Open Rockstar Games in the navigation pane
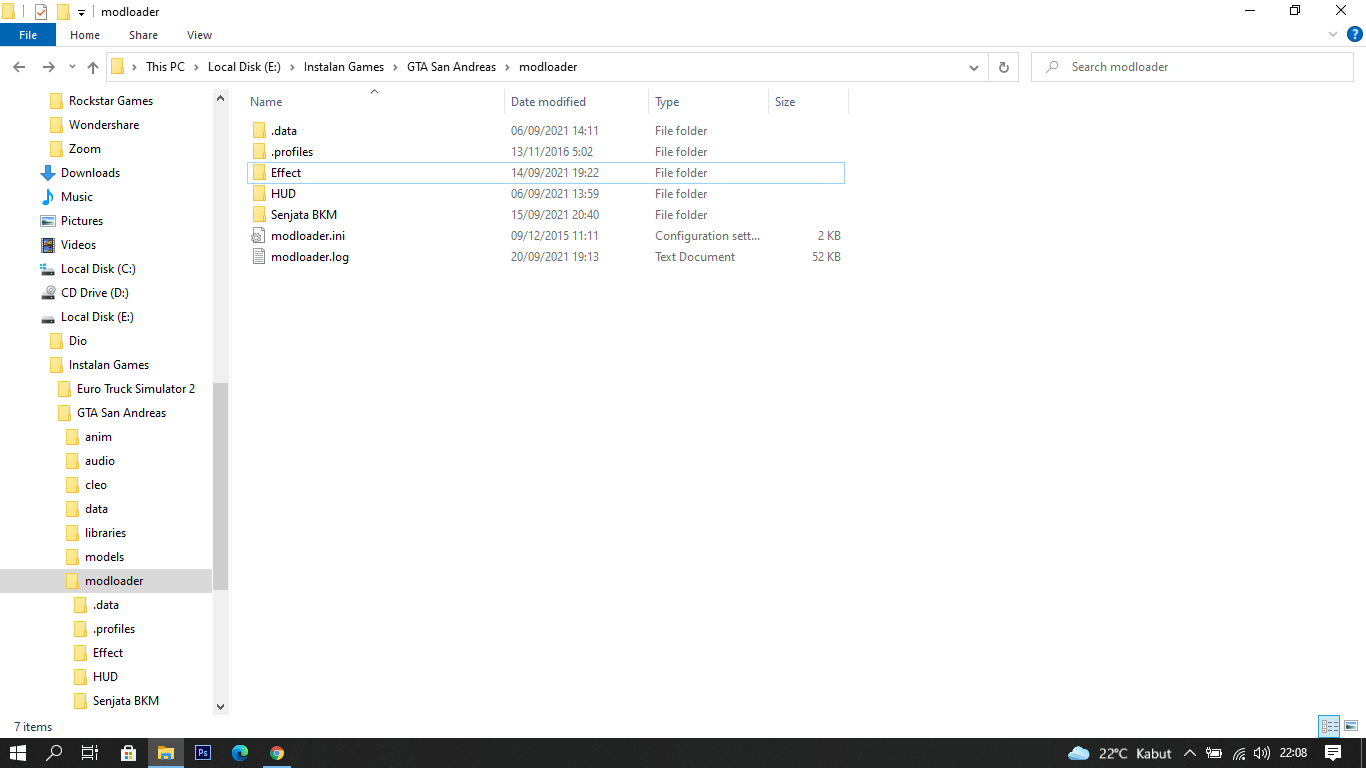The width and height of the screenshot is (1366, 768). click(x=110, y=101)
